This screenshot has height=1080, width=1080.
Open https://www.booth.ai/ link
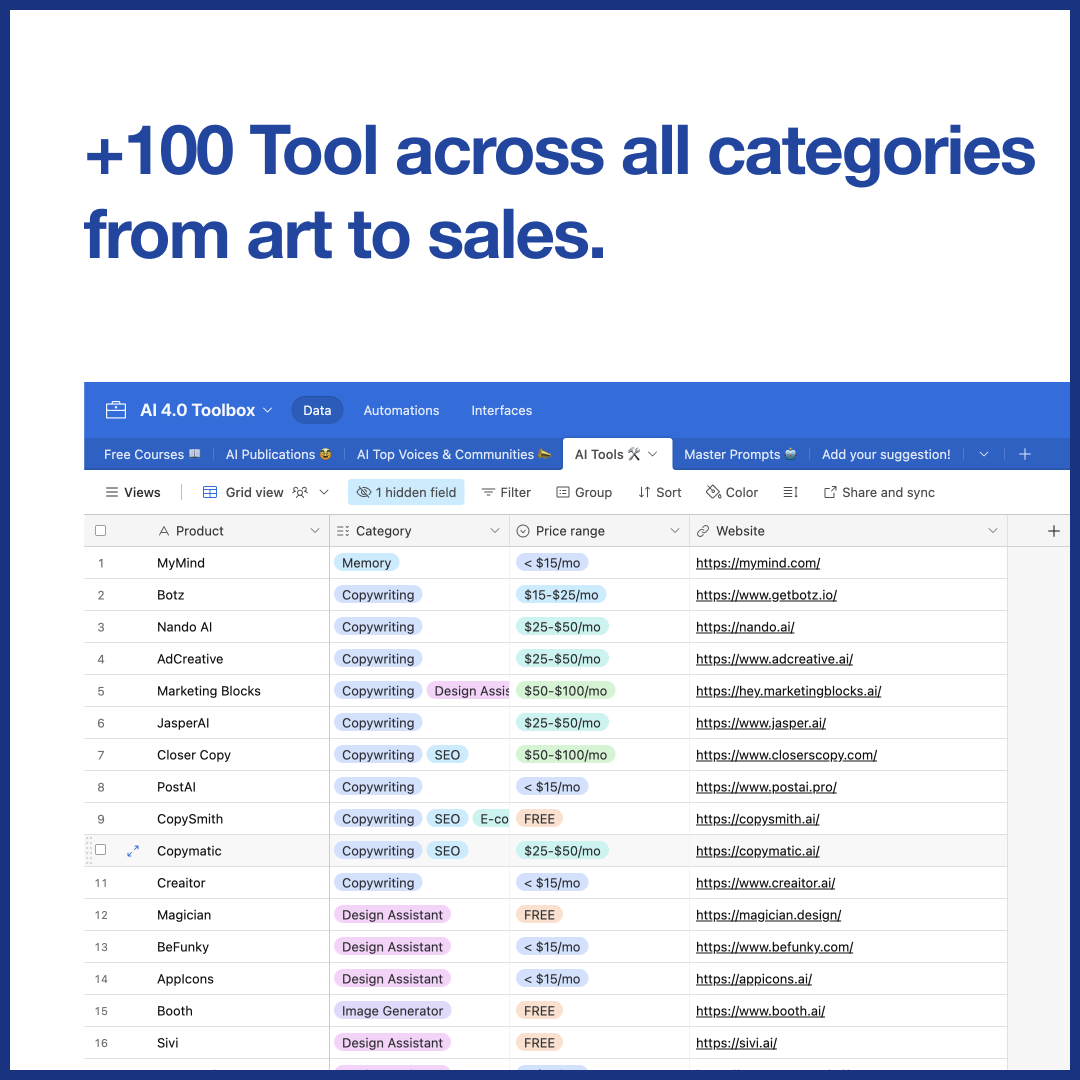760,1011
